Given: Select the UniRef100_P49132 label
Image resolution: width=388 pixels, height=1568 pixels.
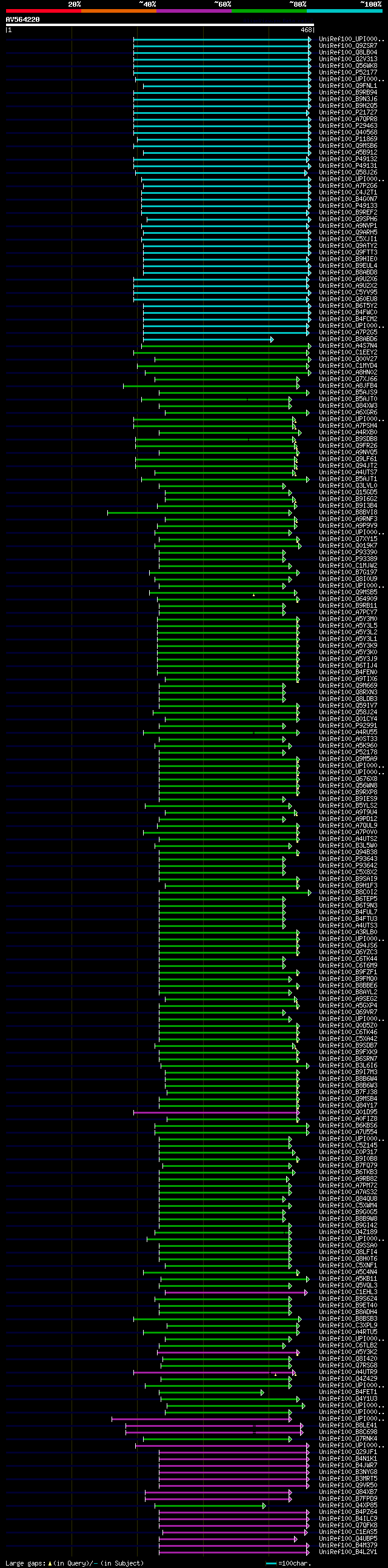Looking at the screenshot, I should (x=348, y=159).
